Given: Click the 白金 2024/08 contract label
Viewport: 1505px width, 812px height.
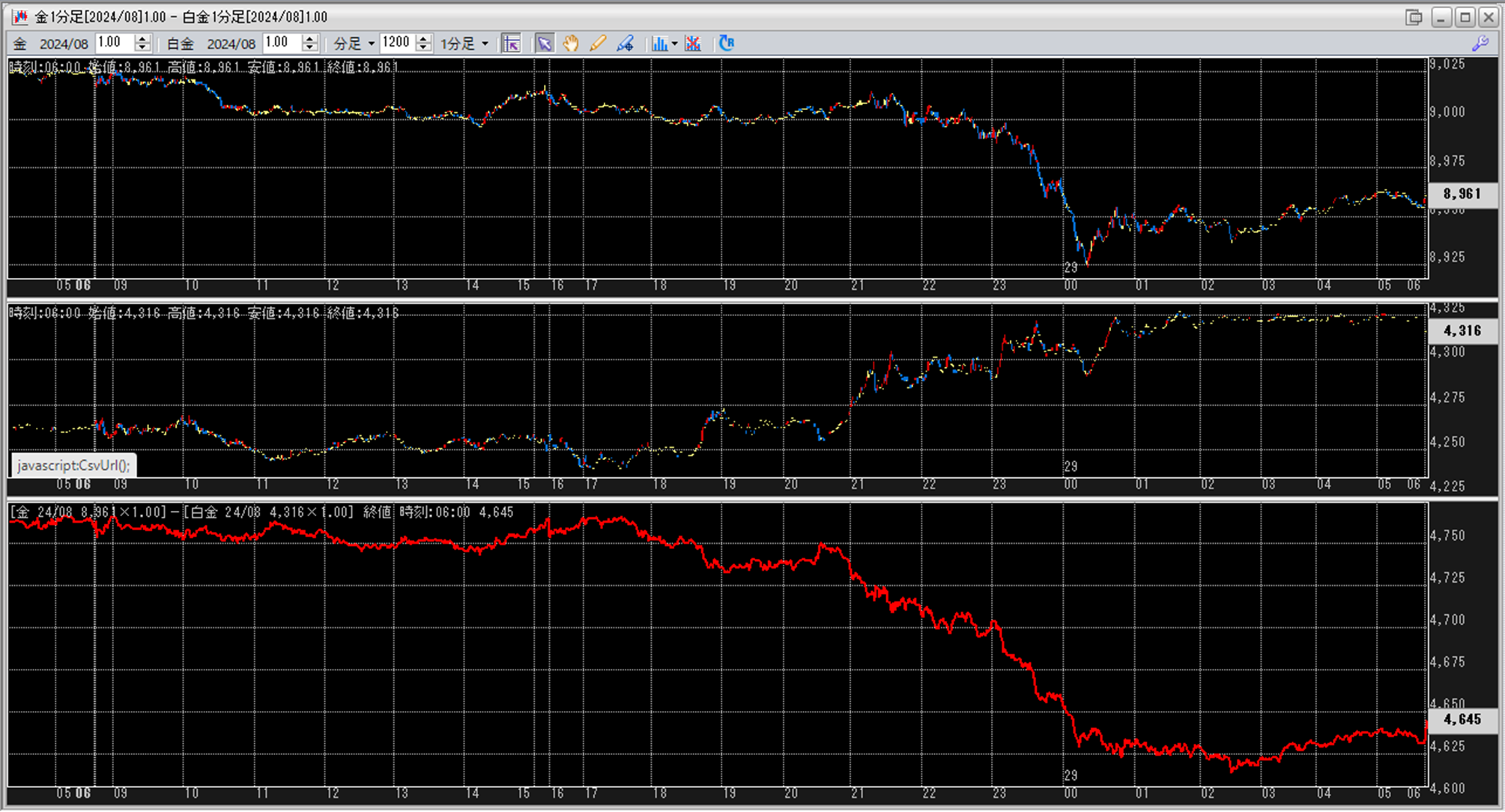Looking at the screenshot, I should click(231, 44).
